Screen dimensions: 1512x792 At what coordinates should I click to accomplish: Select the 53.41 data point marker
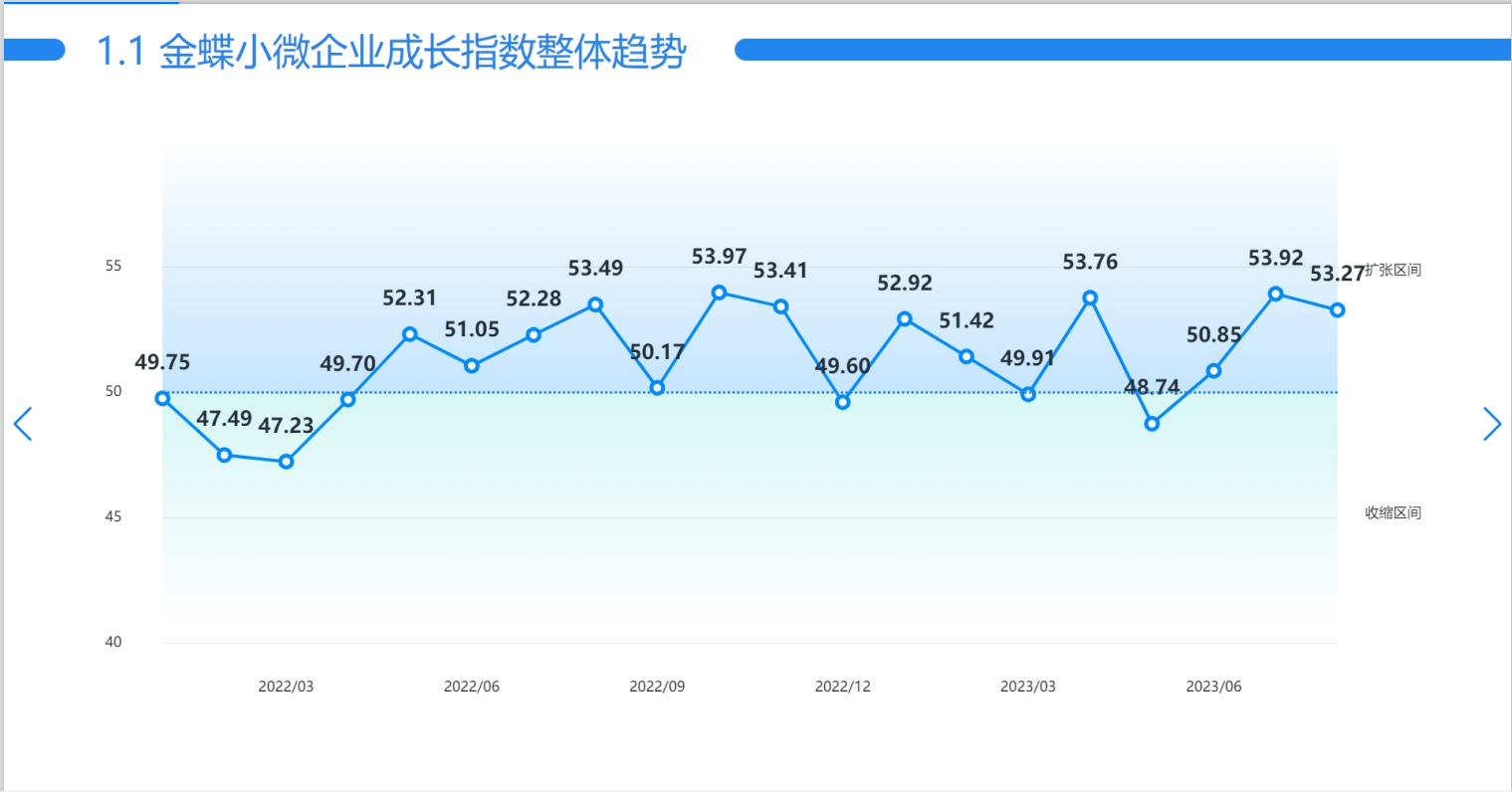[x=781, y=306]
